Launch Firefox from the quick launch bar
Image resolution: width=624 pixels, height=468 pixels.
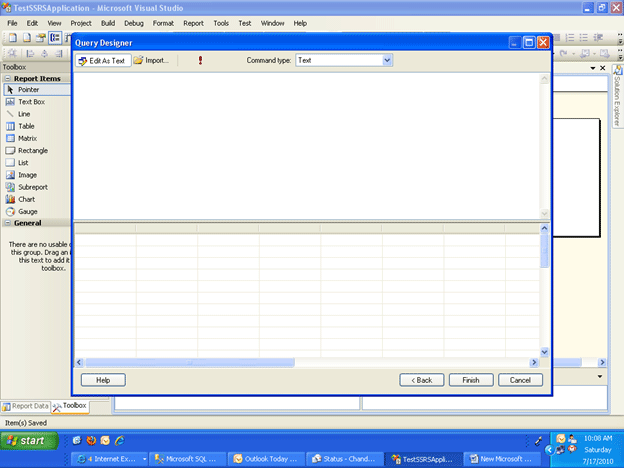coord(91,441)
